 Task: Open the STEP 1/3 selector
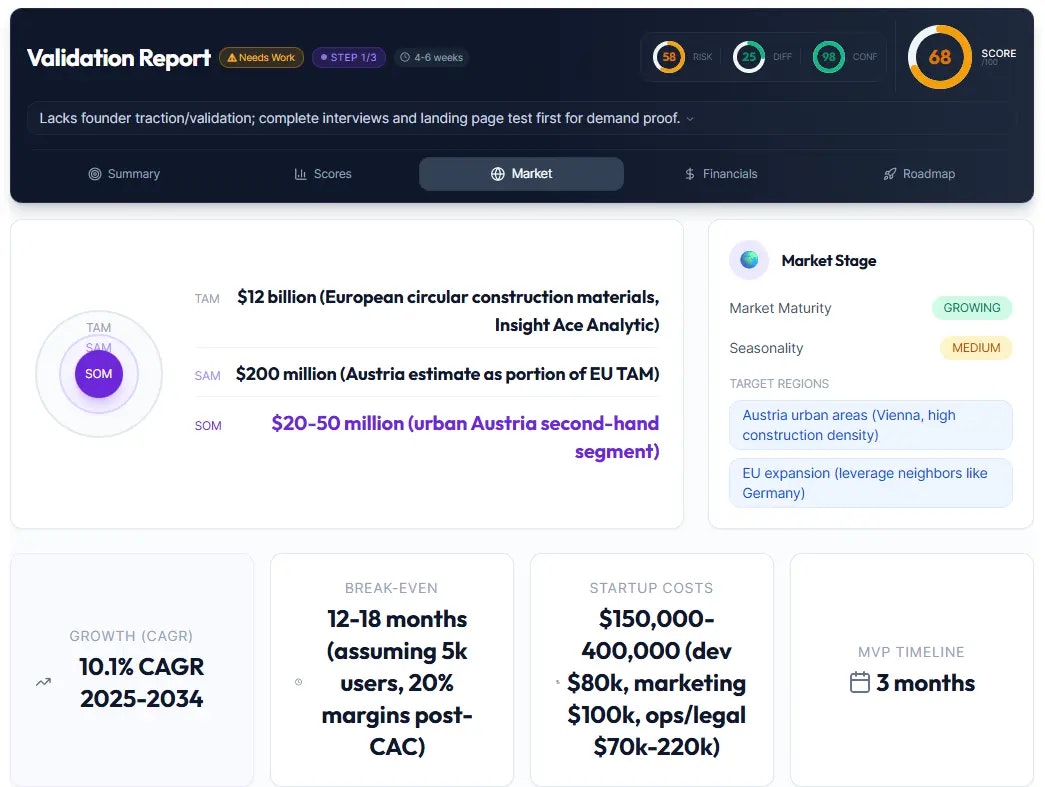(x=348, y=57)
